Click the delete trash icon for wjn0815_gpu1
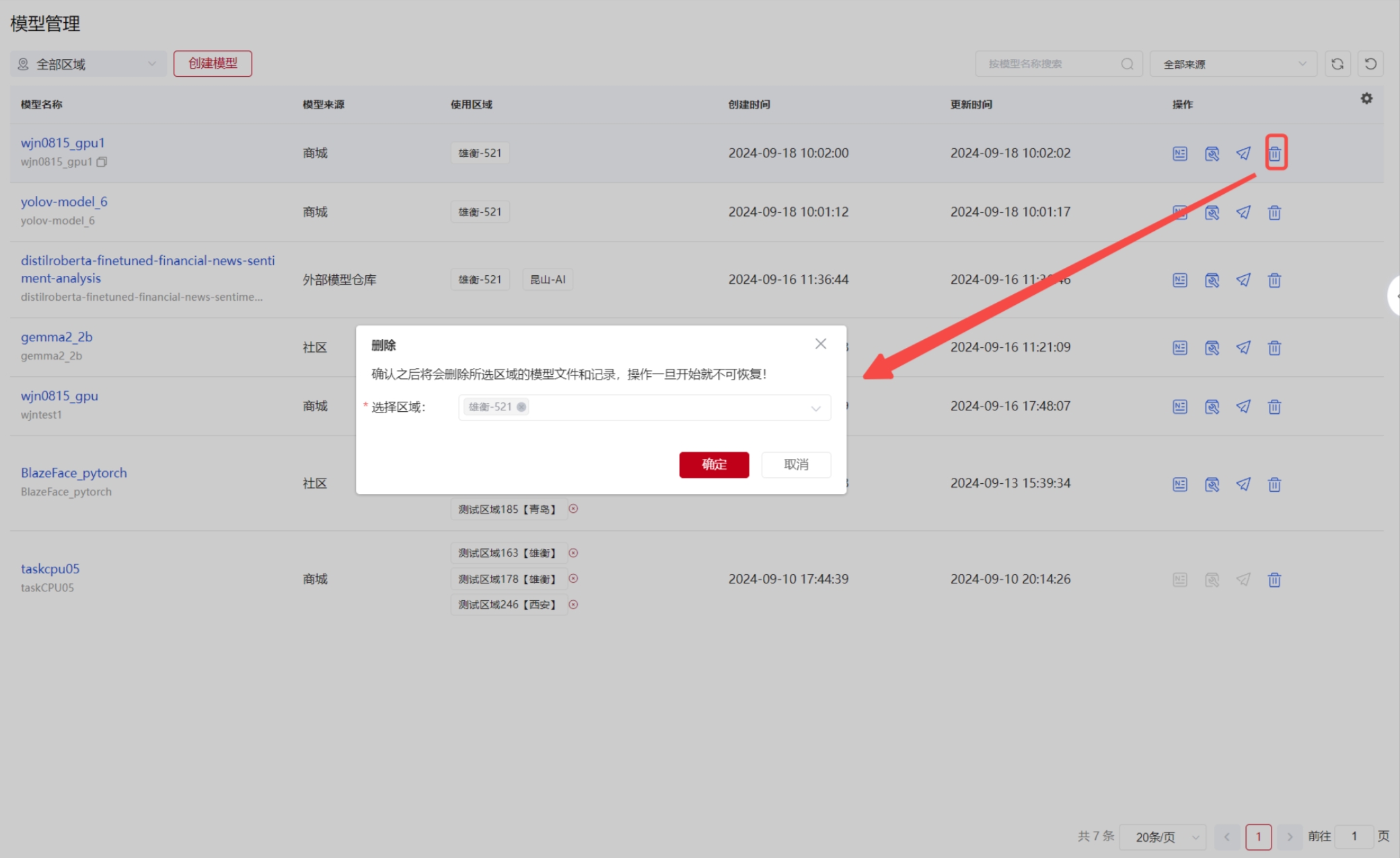The image size is (1400, 858). 1274,153
